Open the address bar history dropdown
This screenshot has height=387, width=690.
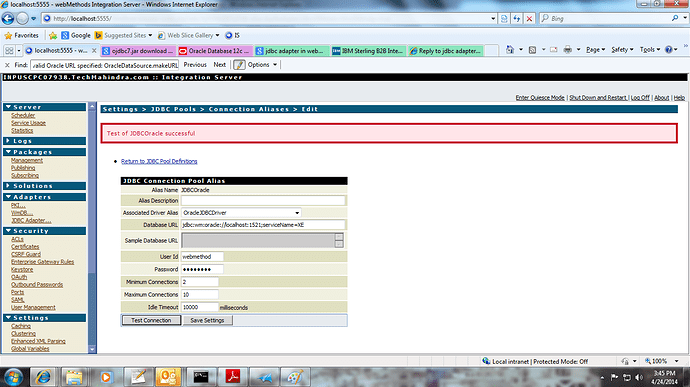pyautogui.click(x=493, y=18)
